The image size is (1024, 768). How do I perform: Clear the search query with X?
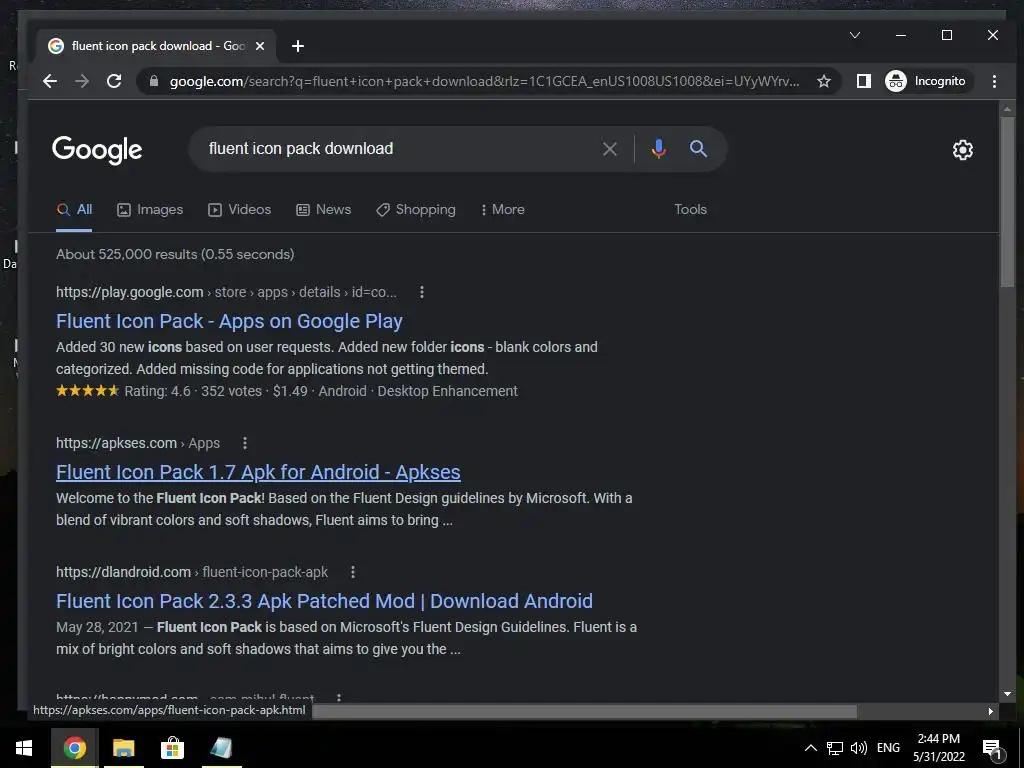[609, 149]
